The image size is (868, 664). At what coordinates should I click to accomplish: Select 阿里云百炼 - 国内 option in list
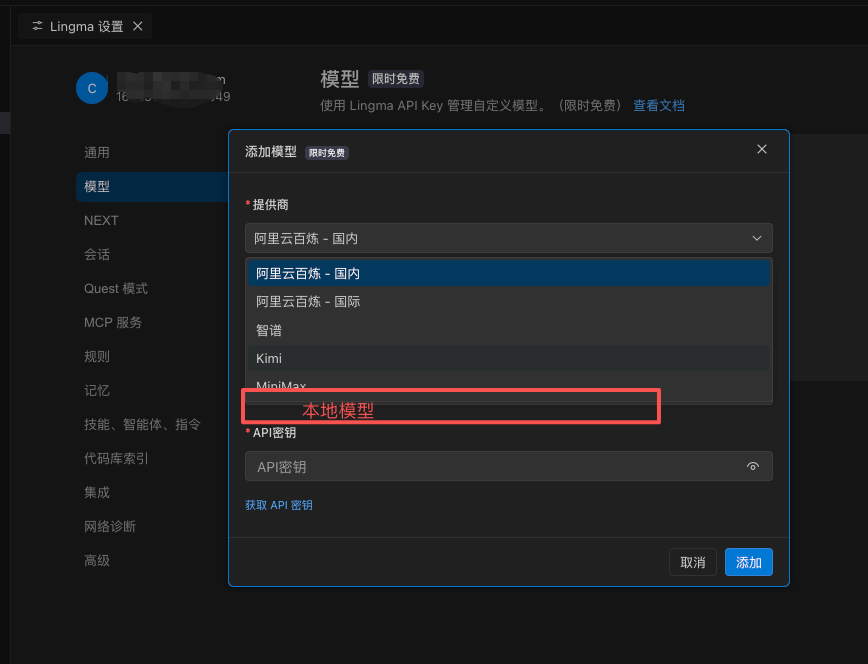point(508,273)
